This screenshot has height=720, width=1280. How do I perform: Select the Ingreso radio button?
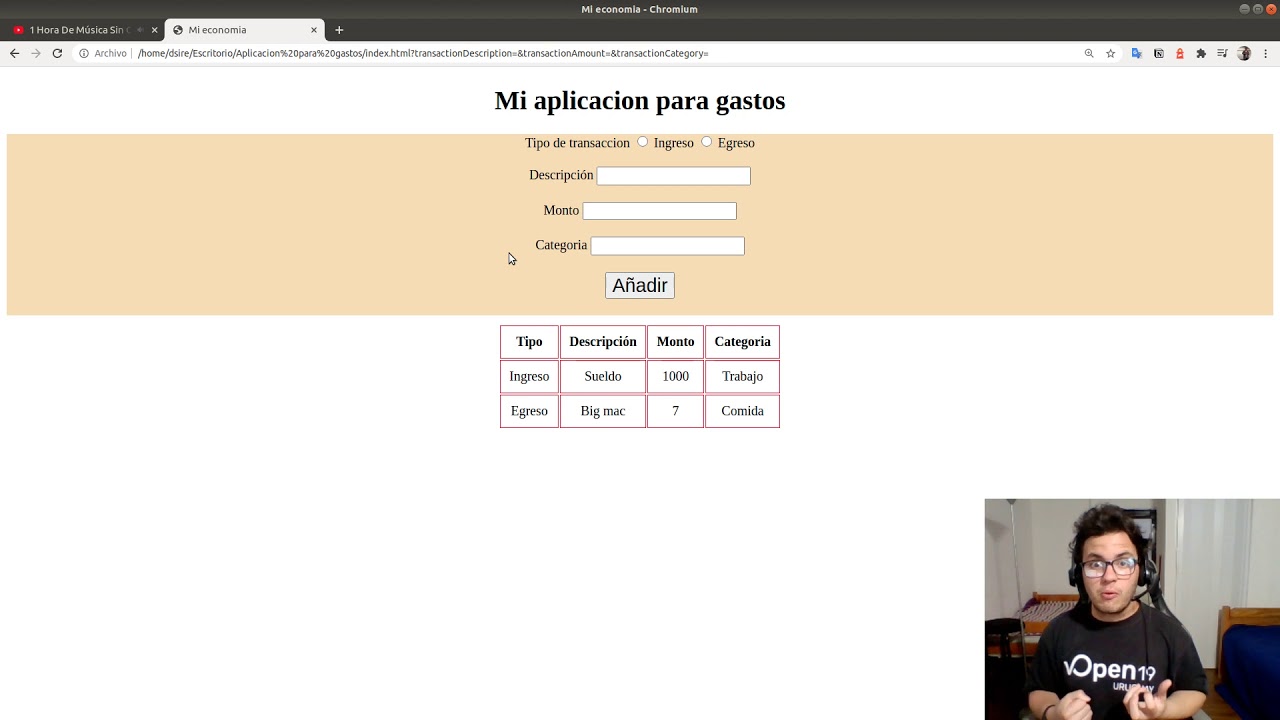click(643, 142)
